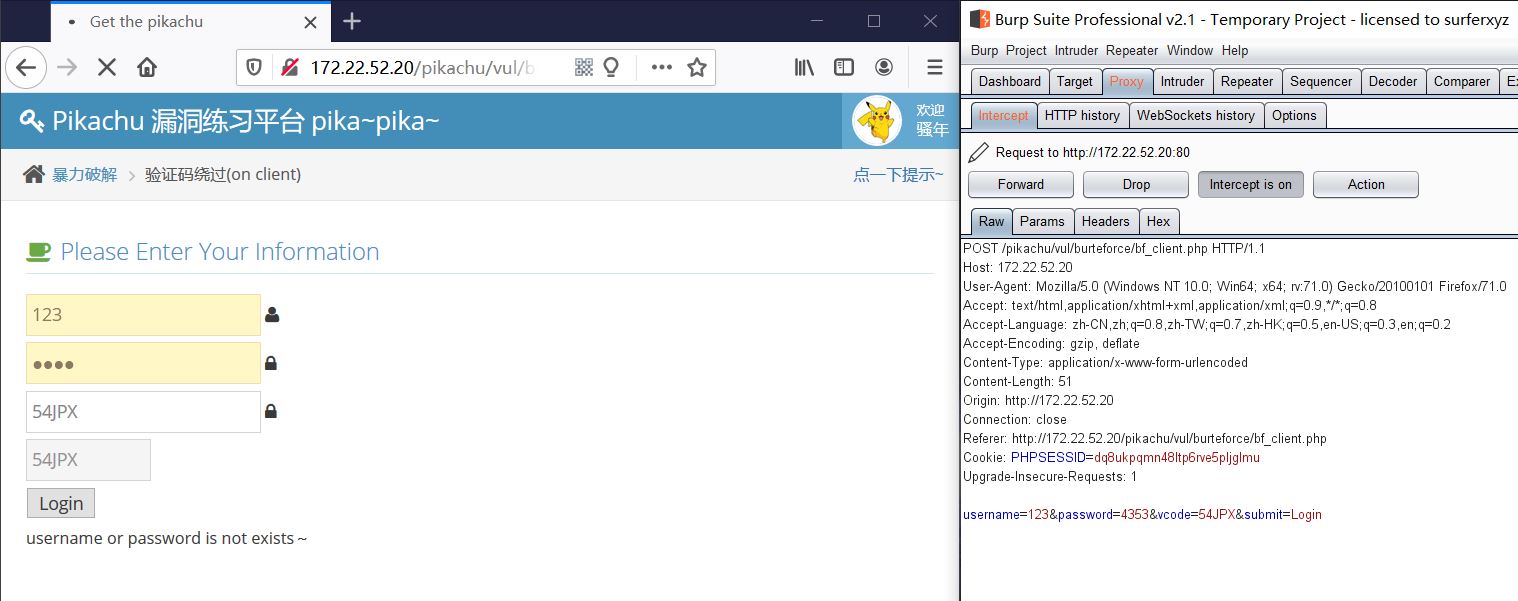Switch to the Target tab
1518x601 pixels.
pos(1075,82)
